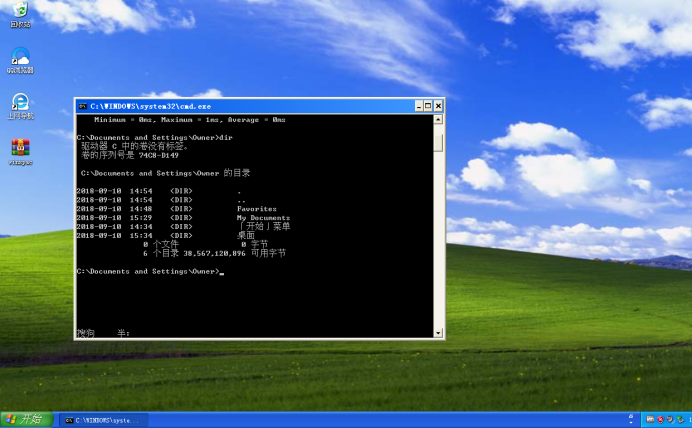Click the ping statistics 'Minimum = 0ms' line
The height and width of the screenshot is (428, 692).
[x=189, y=120]
